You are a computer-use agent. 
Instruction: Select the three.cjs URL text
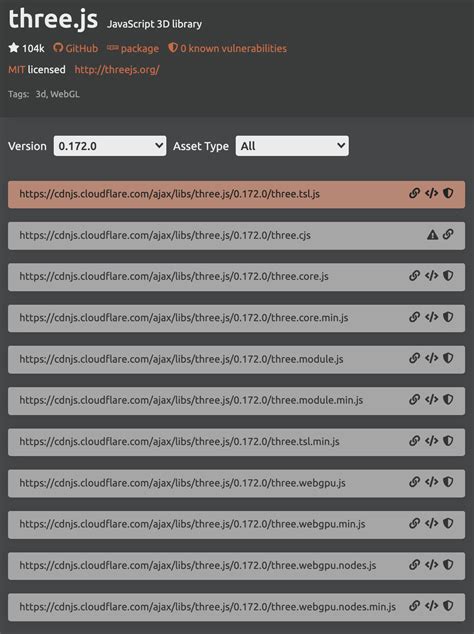[165, 235]
